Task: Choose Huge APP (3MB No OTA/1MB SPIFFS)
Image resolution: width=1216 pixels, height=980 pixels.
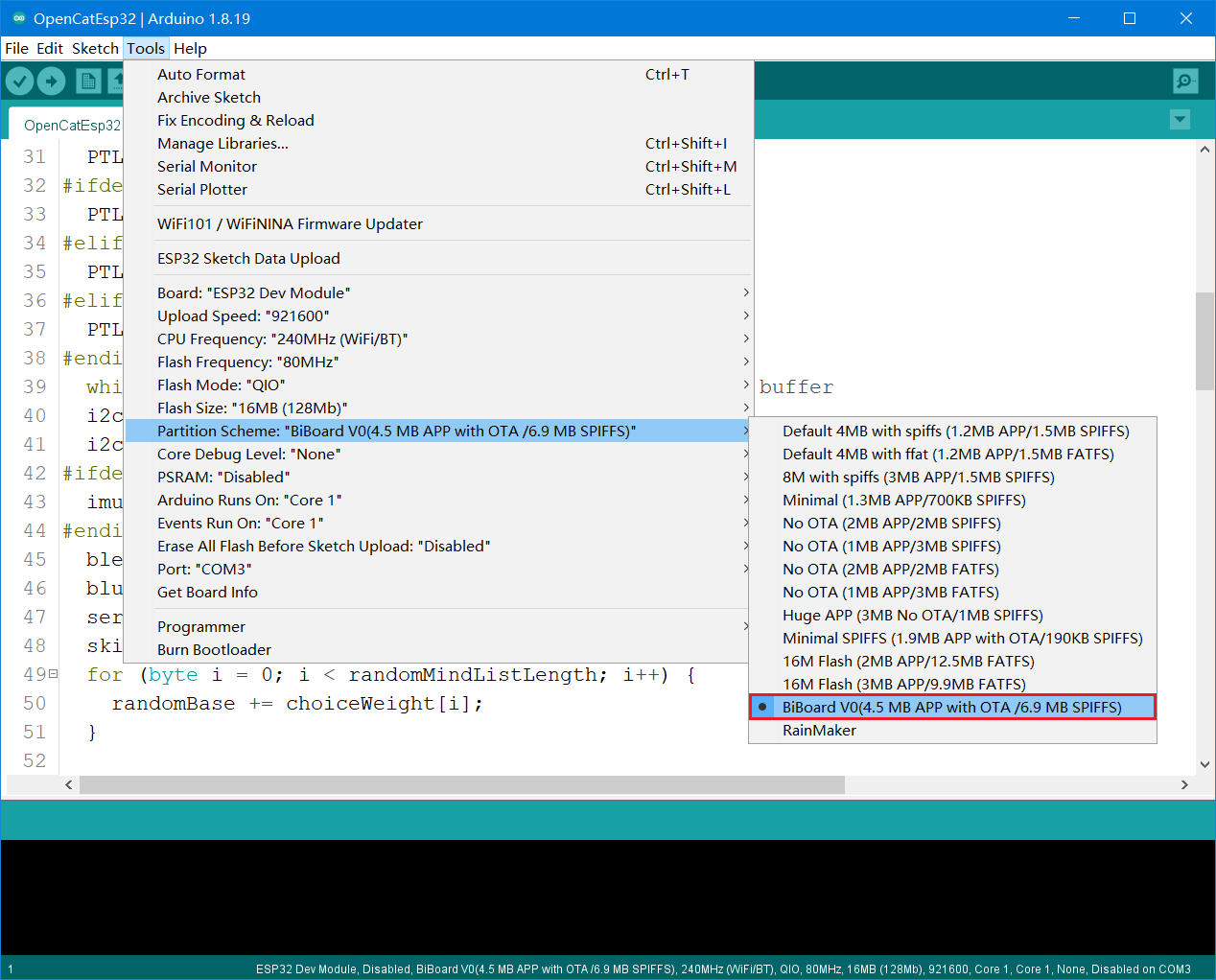Action: (952, 615)
